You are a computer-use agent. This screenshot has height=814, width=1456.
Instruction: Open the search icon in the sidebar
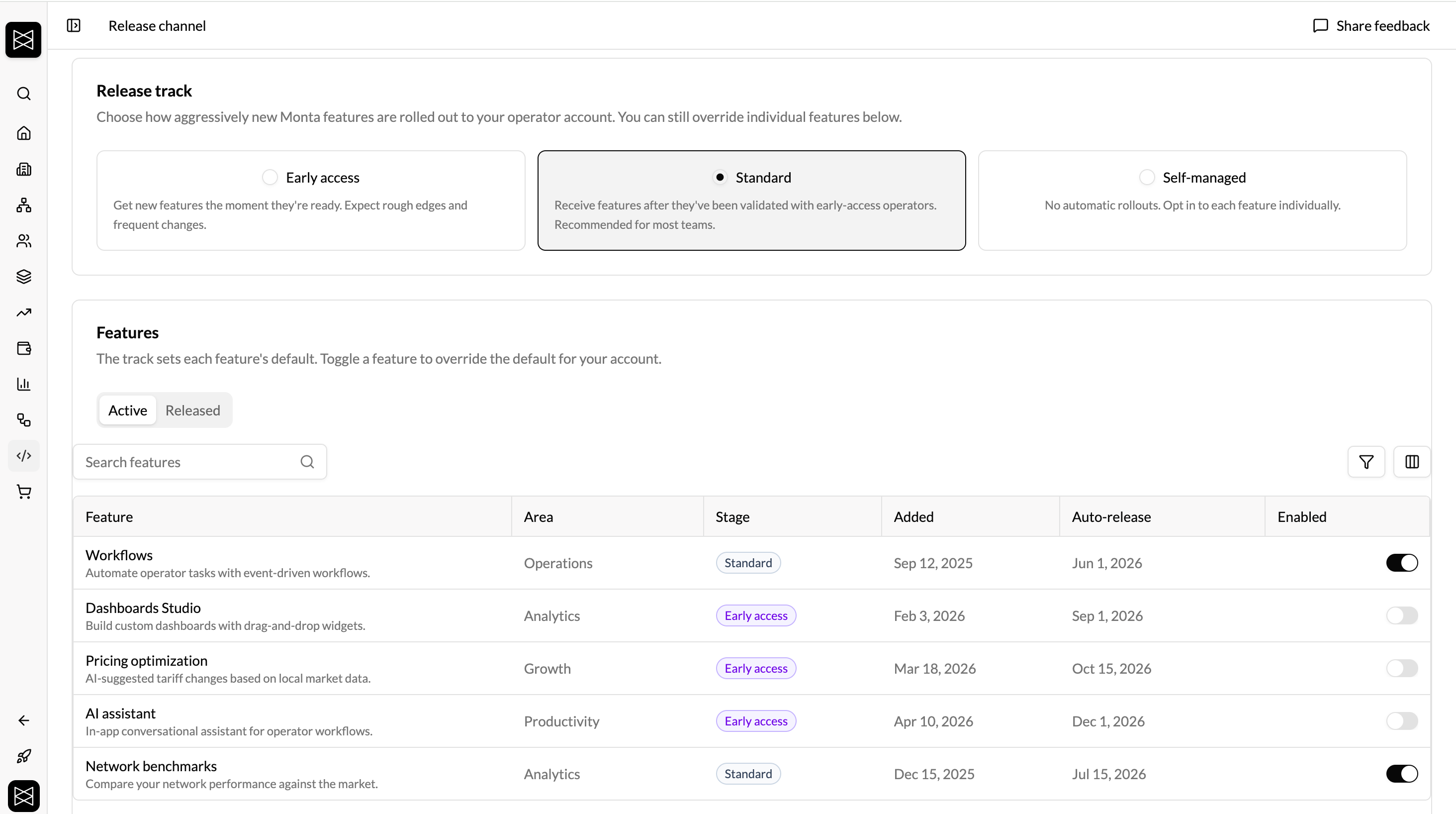coord(24,94)
